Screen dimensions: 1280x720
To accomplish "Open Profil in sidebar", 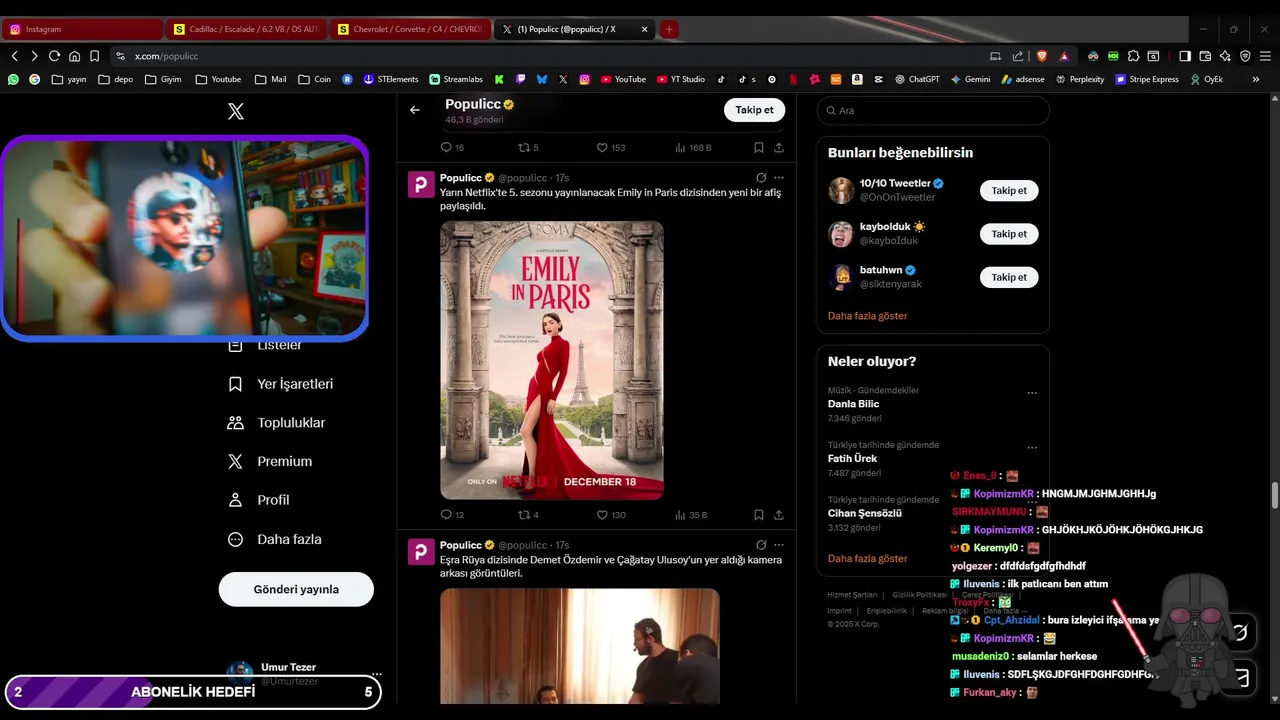I will point(259,500).
